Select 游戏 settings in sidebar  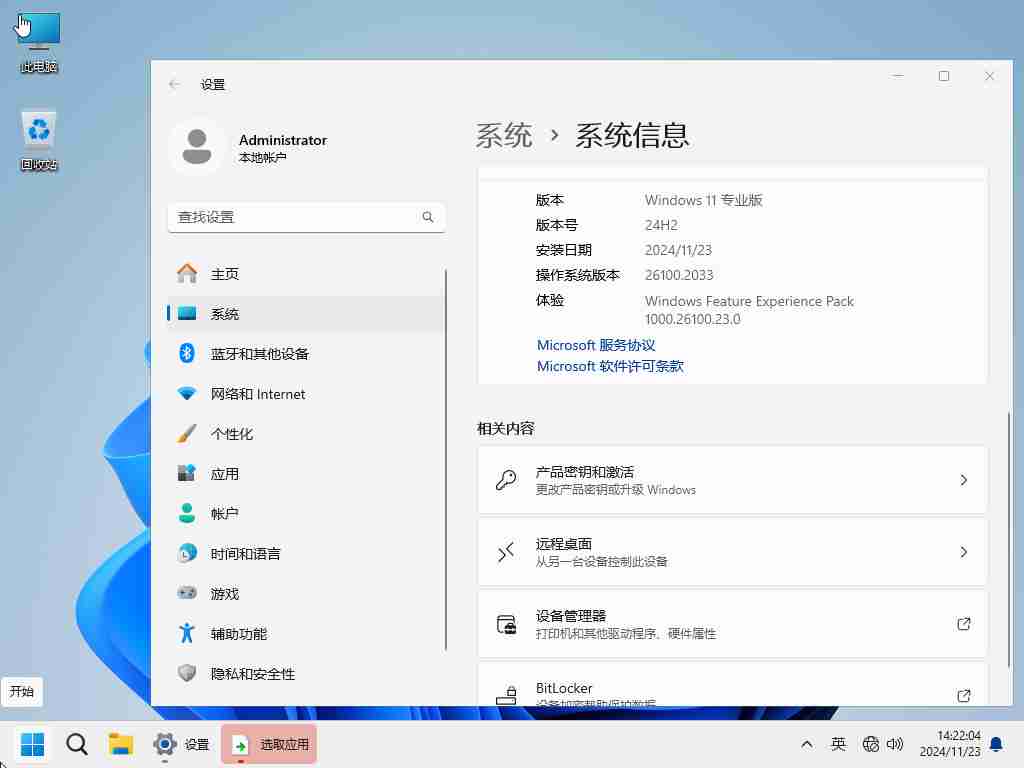click(x=224, y=594)
